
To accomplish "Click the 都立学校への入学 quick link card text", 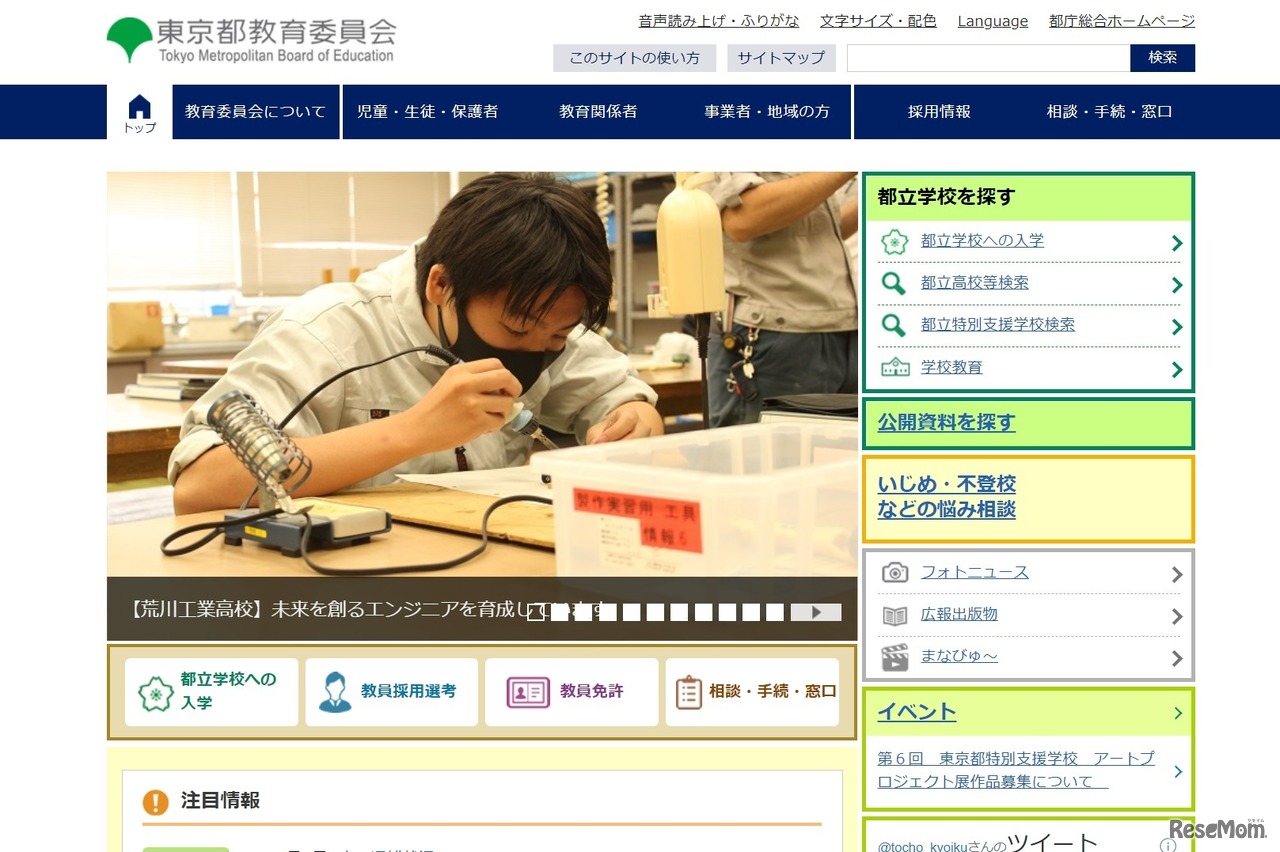I will click(x=229, y=691).
